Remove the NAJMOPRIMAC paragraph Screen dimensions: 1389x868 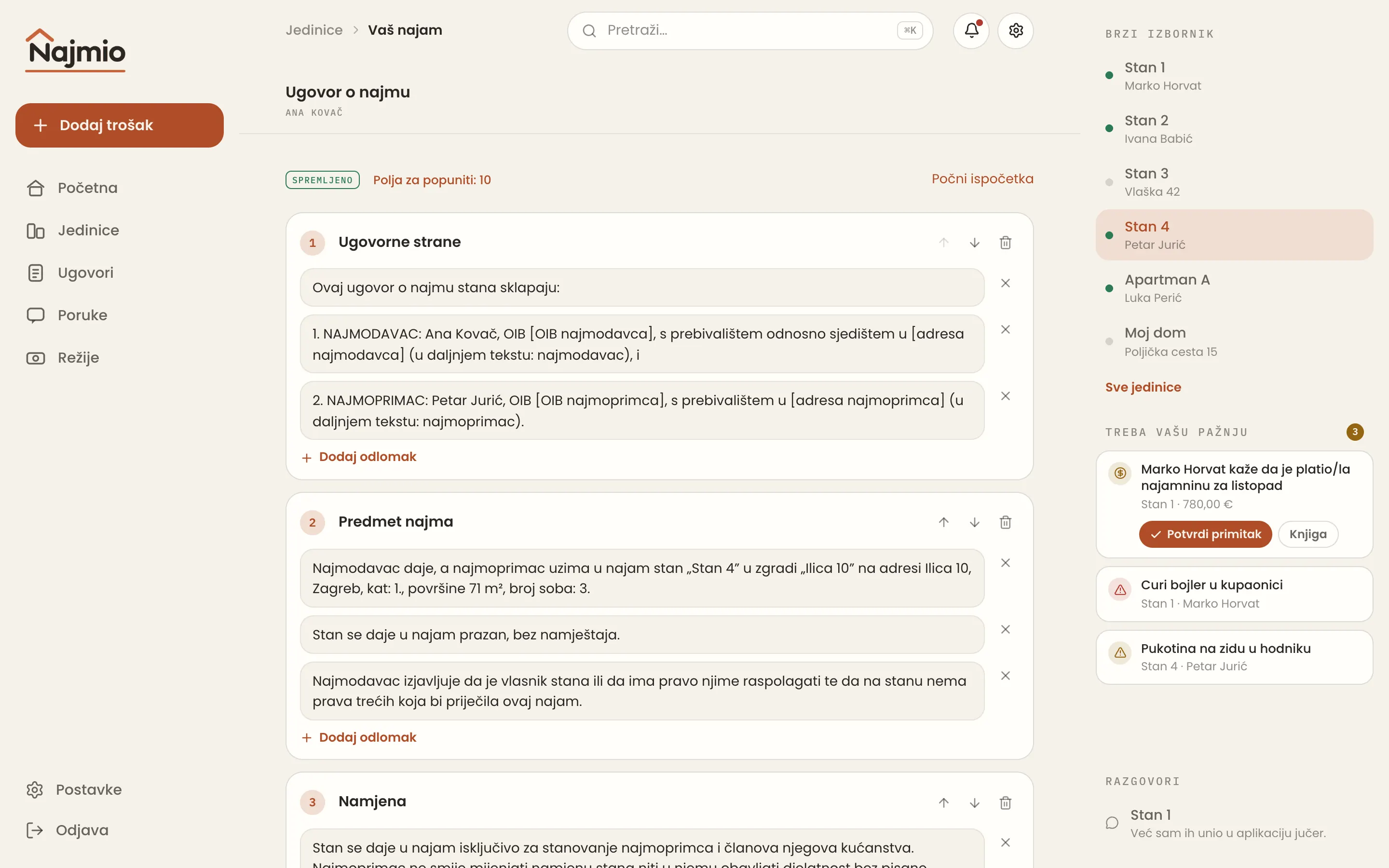click(x=1005, y=396)
